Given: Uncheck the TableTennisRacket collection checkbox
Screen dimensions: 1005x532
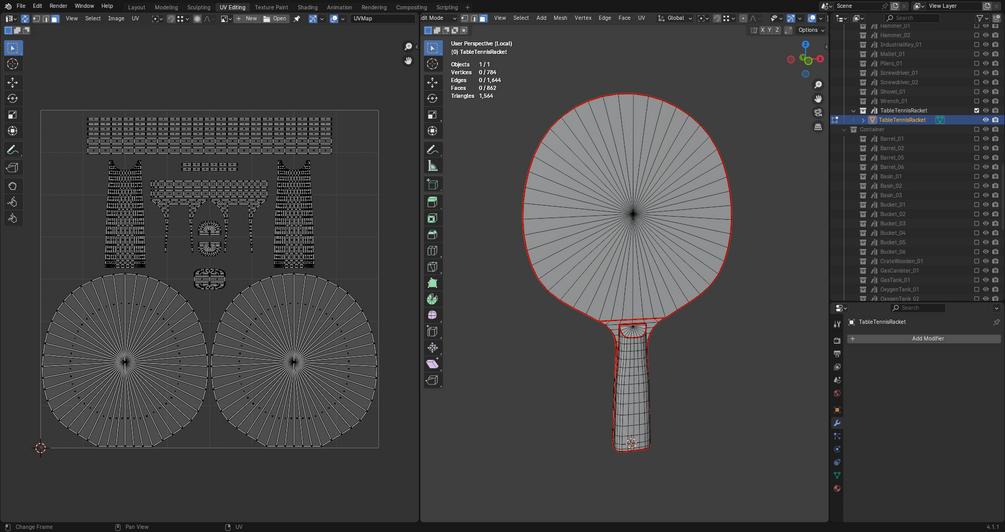Looking at the screenshot, I should pyautogui.click(x=976, y=111).
